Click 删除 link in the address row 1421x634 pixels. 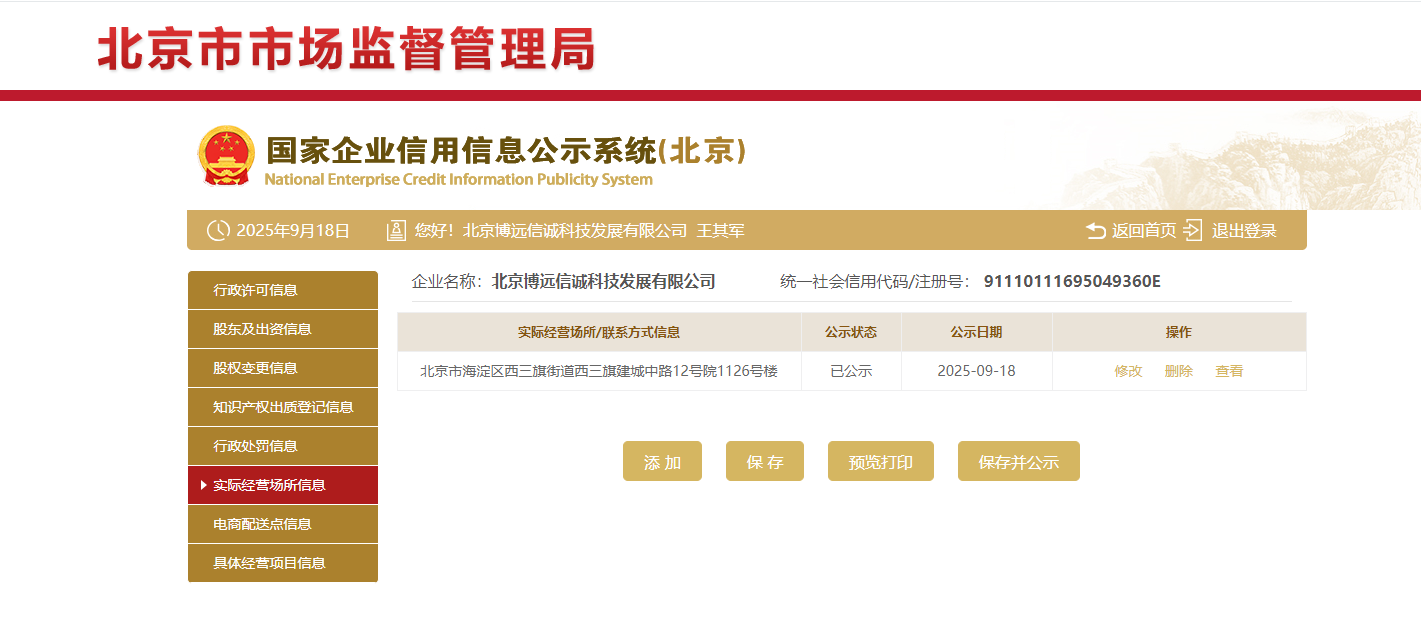pyautogui.click(x=1178, y=371)
